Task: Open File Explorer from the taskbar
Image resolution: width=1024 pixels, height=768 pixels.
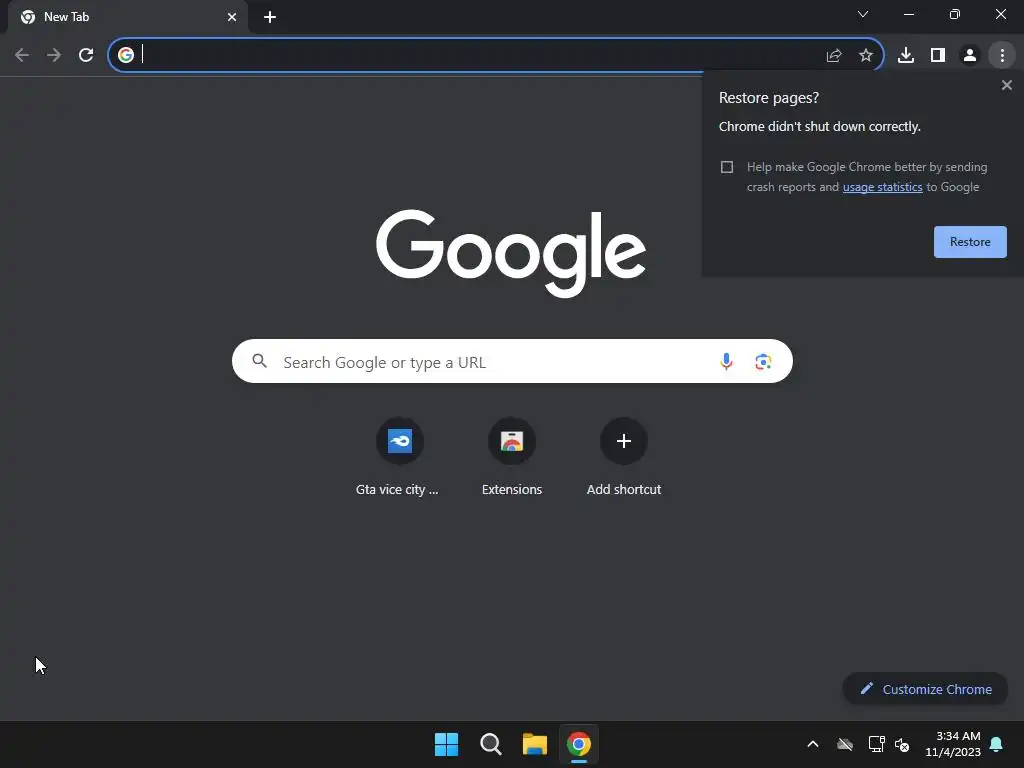Action: tap(534, 744)
